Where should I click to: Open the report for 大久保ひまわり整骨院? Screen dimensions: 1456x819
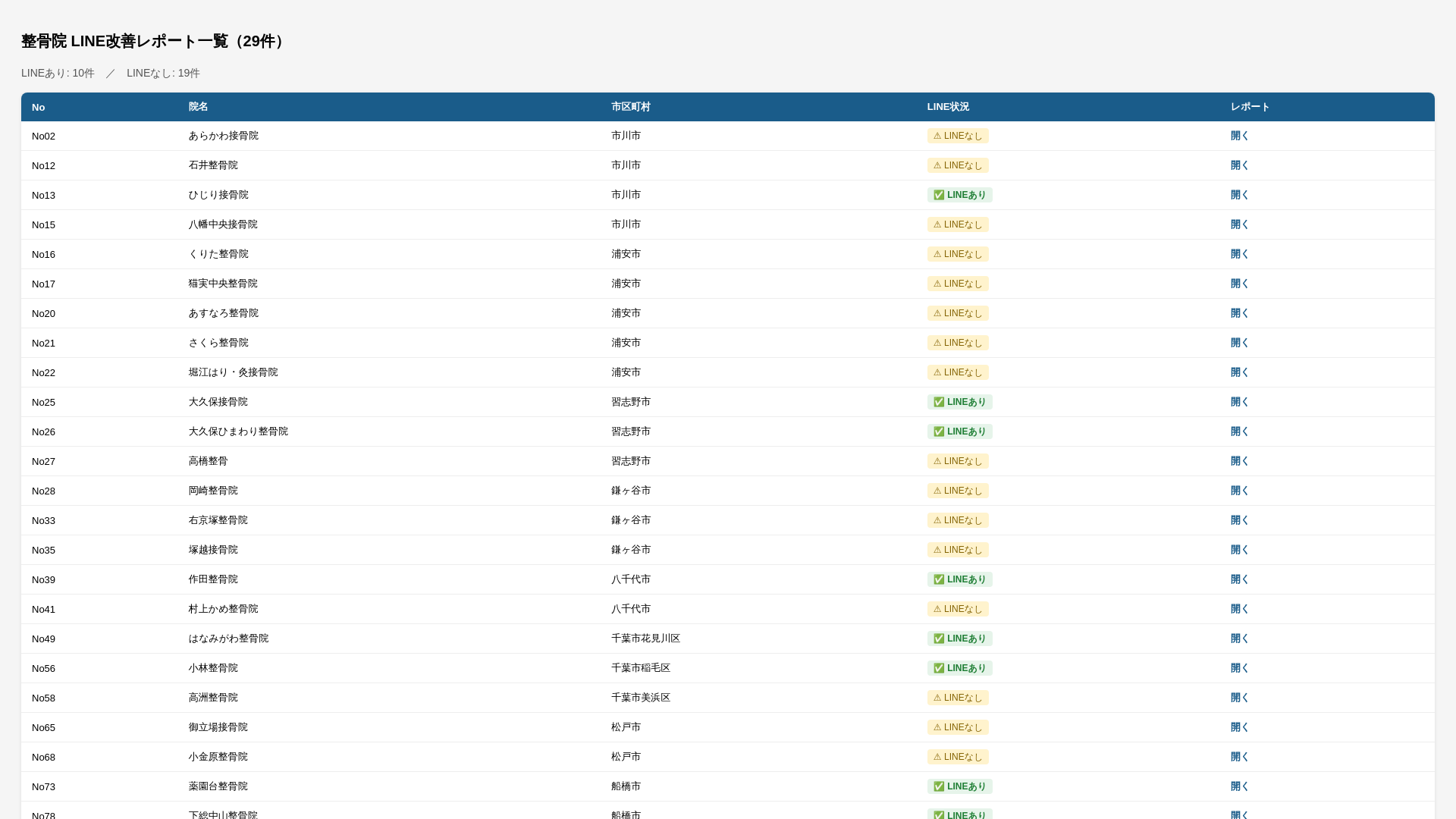[1239, 431]
